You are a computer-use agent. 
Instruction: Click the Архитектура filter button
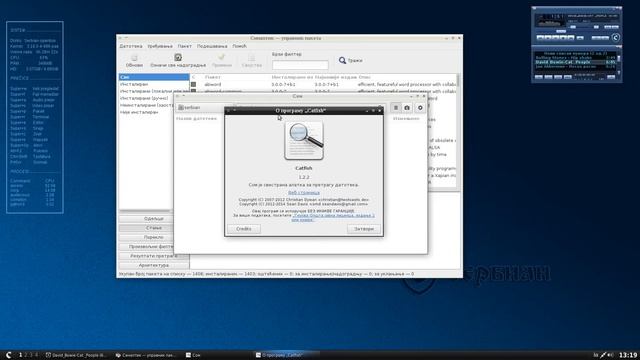[x=154, y=265]
